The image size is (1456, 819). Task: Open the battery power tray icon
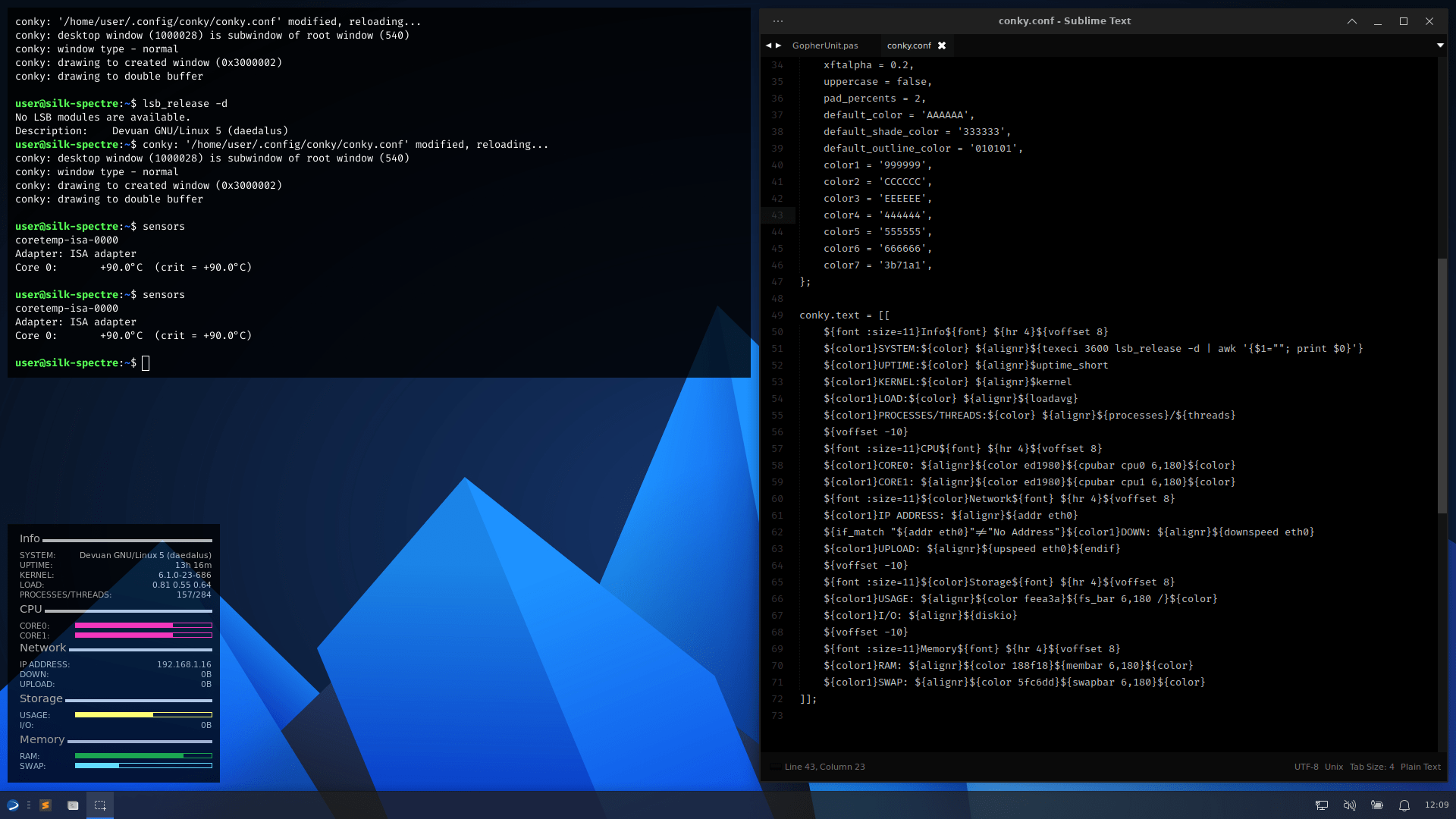[x=1376, y=805]
